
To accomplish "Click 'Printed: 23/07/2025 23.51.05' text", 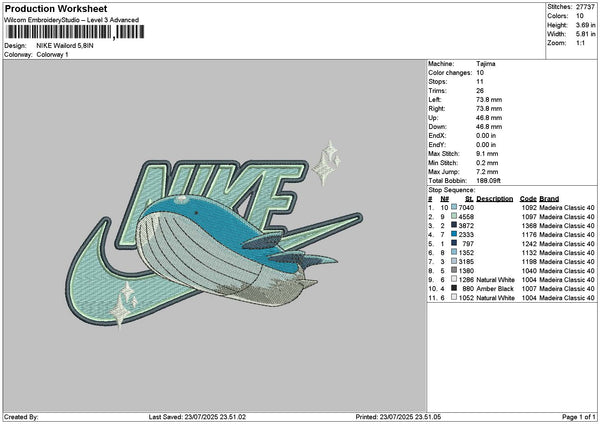I will click(398, 417).
